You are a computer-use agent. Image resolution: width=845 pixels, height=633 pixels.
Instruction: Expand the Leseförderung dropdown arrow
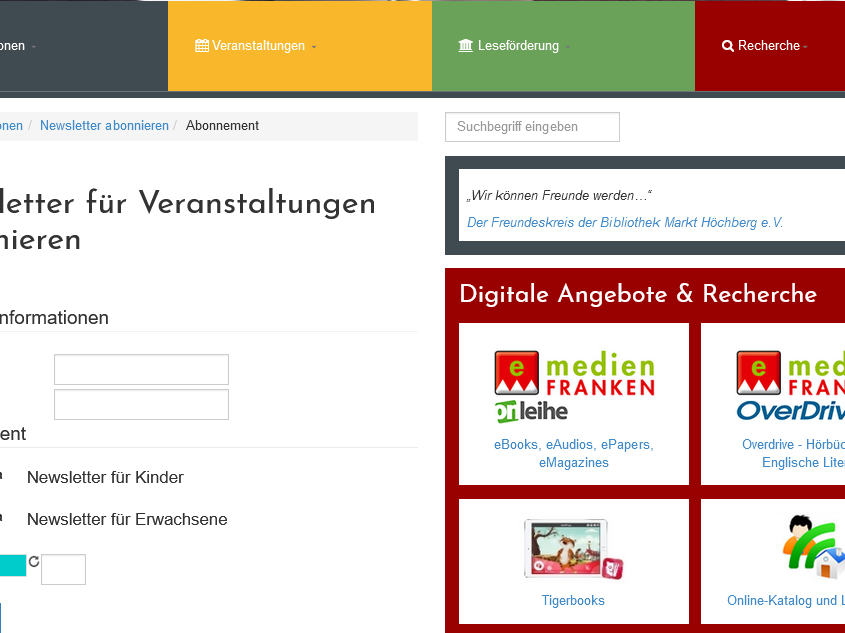click(568, 47)
